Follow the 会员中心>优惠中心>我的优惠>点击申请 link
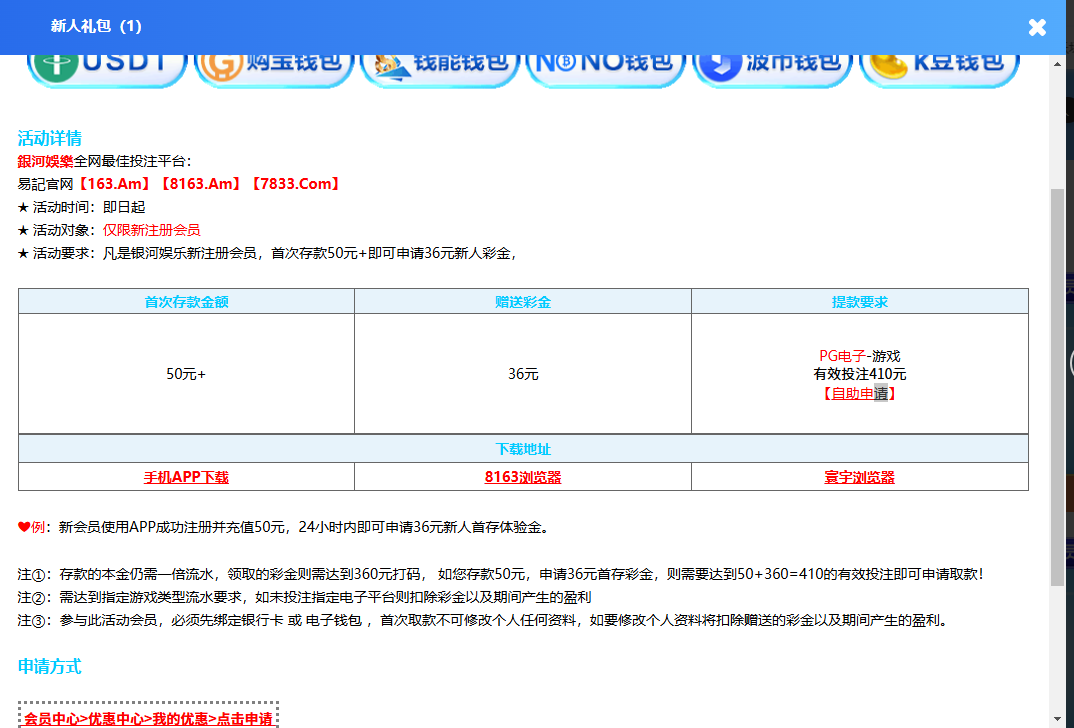This screenshot has height=728, width=1074. click(x=148, y=718)
